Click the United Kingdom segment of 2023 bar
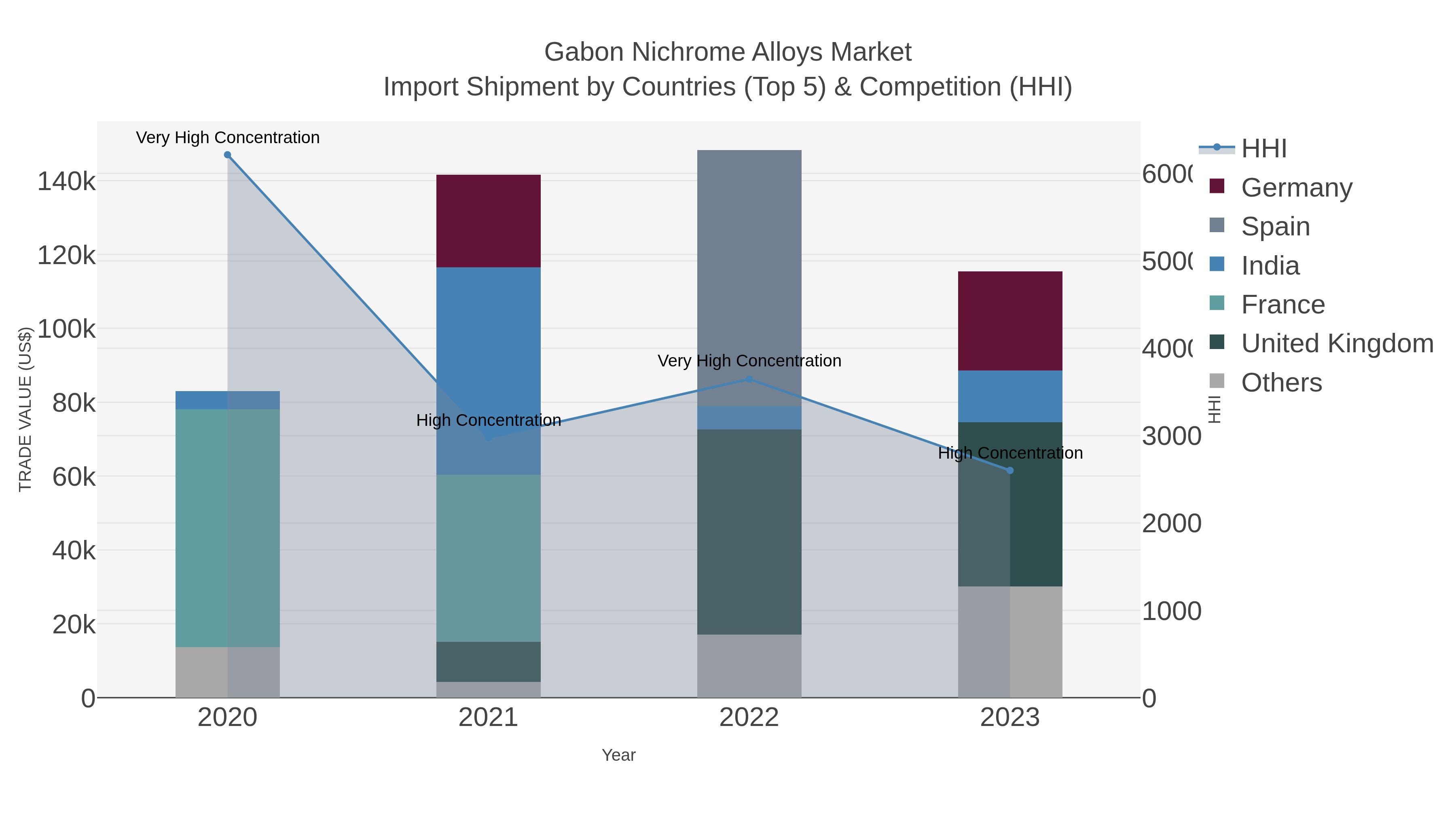The image size is (1456, 819). tap(1010, 504)
